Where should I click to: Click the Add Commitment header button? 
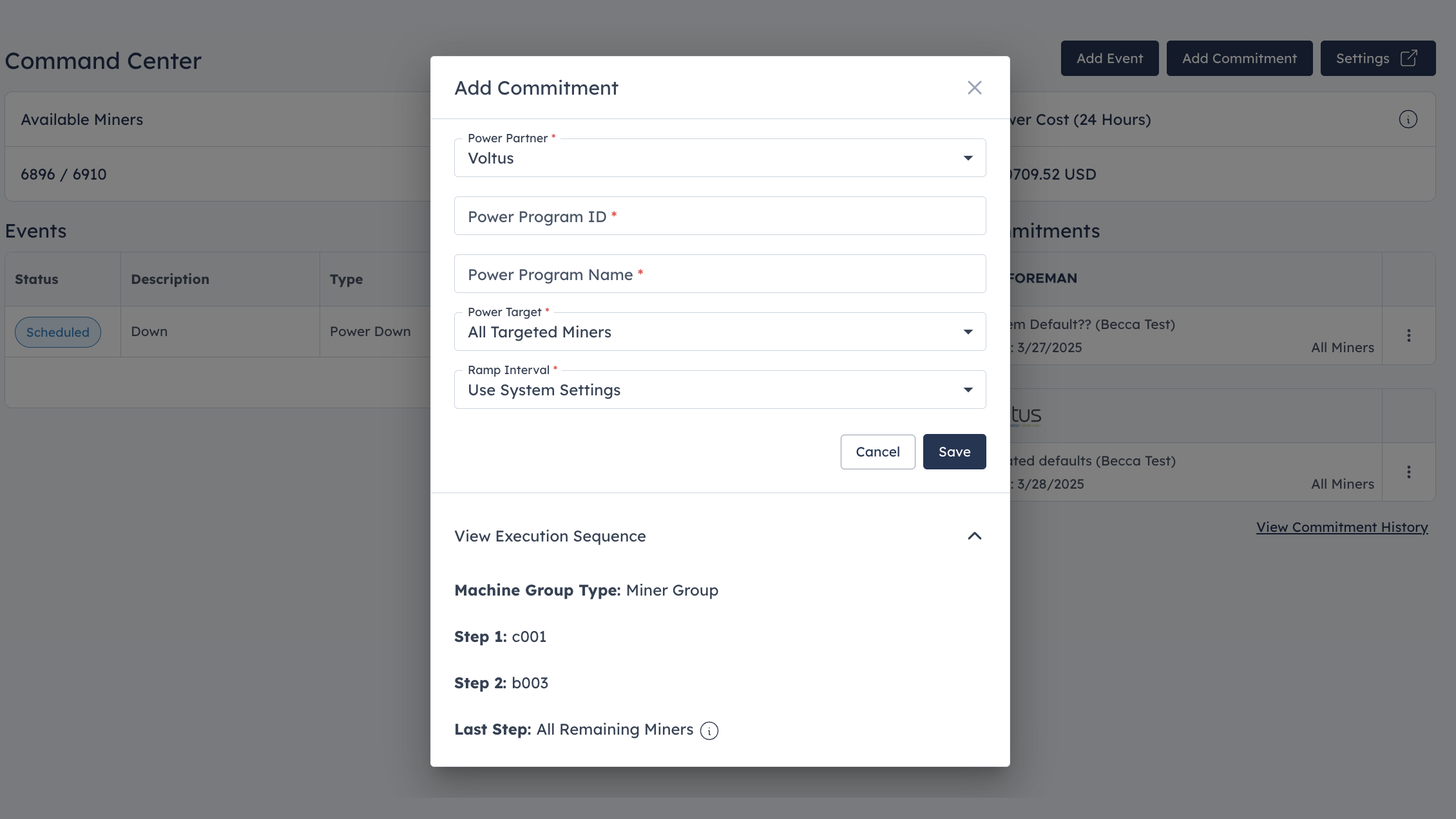click(1239, 59)
